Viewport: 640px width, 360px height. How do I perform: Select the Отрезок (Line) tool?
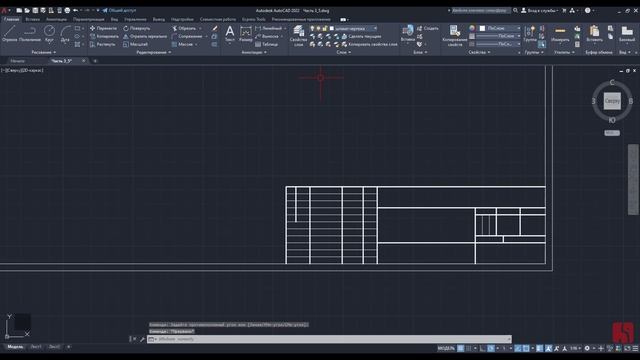coord(9,33)
